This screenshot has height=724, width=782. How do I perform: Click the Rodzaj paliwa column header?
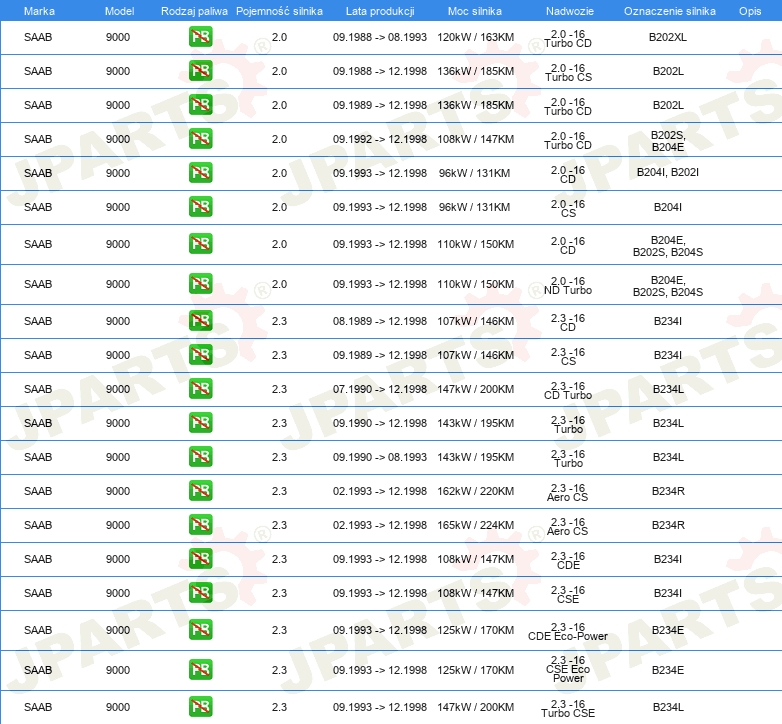tap(194, 11)
